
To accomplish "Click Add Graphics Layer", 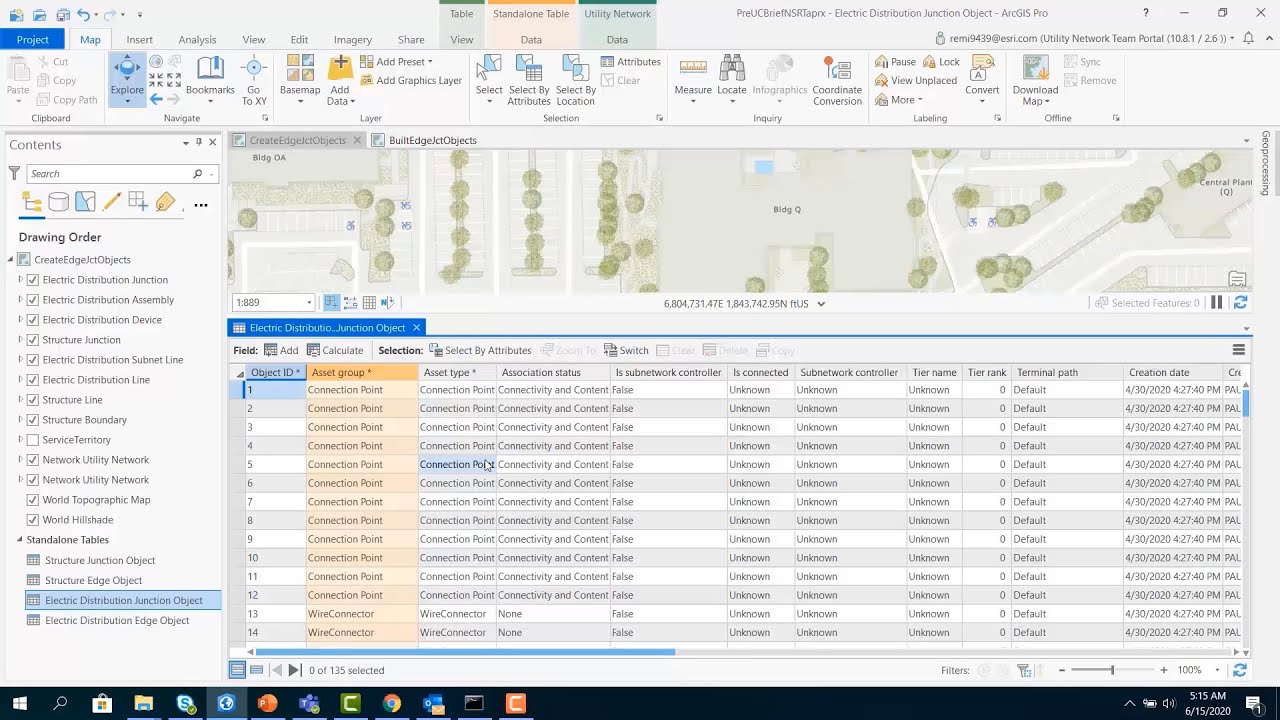I will [x=410, y=81].
